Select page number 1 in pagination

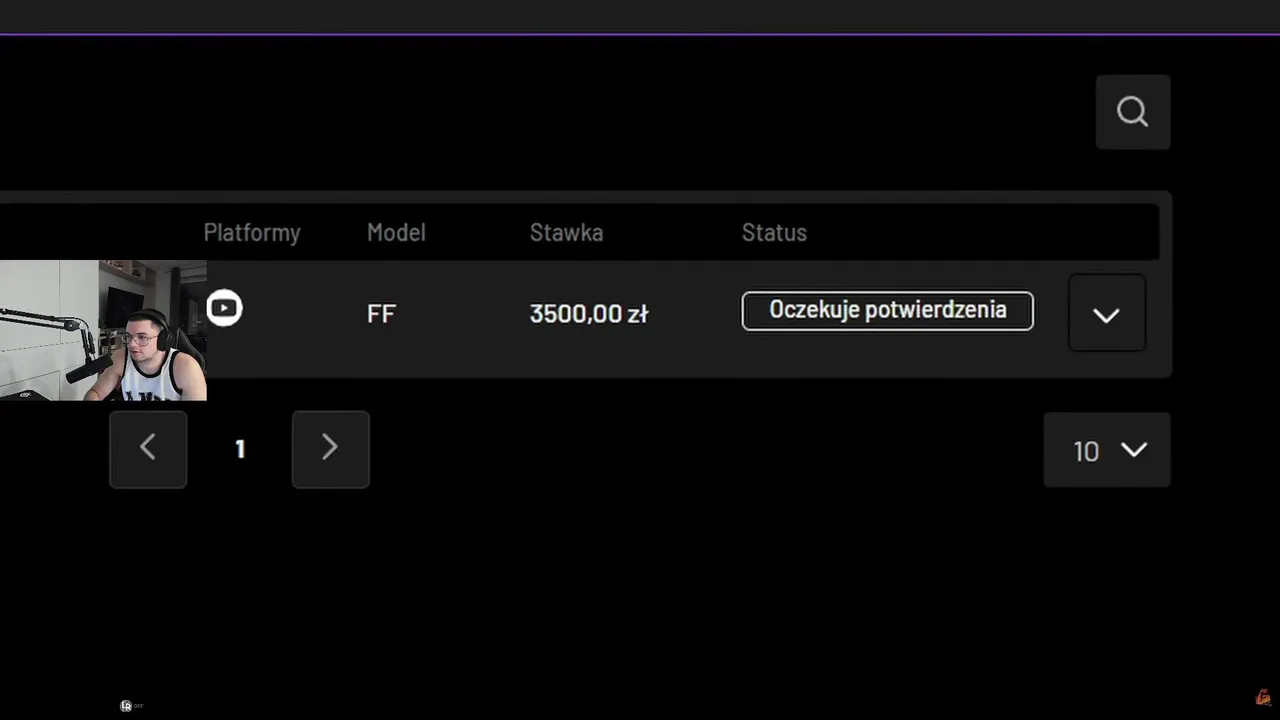tap(240, 449)
